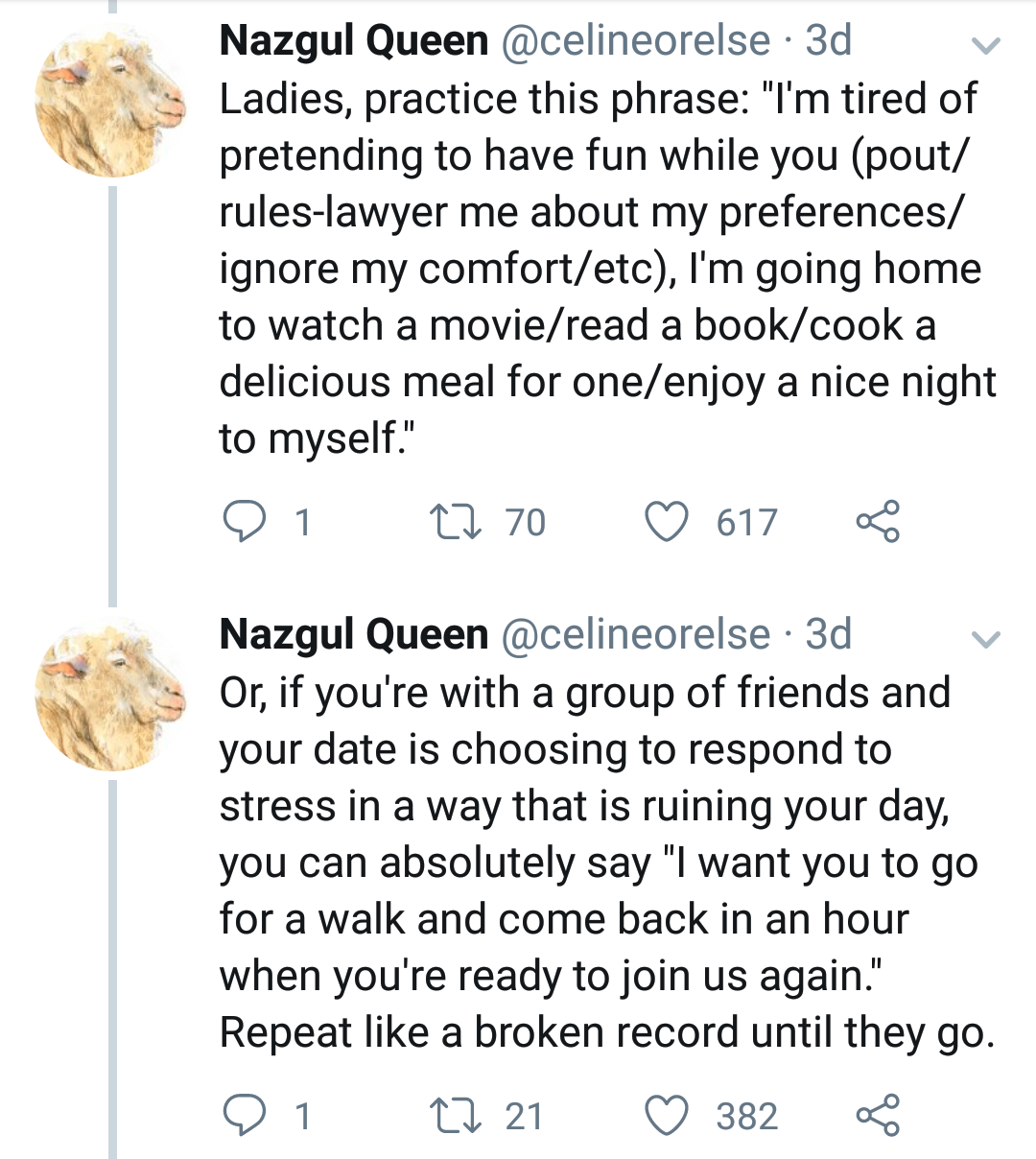Open the "3d" timestamp on the second tweet
Image resolution: width=1036 pixels, height=1159 pixels.
[x=829, y=635]
